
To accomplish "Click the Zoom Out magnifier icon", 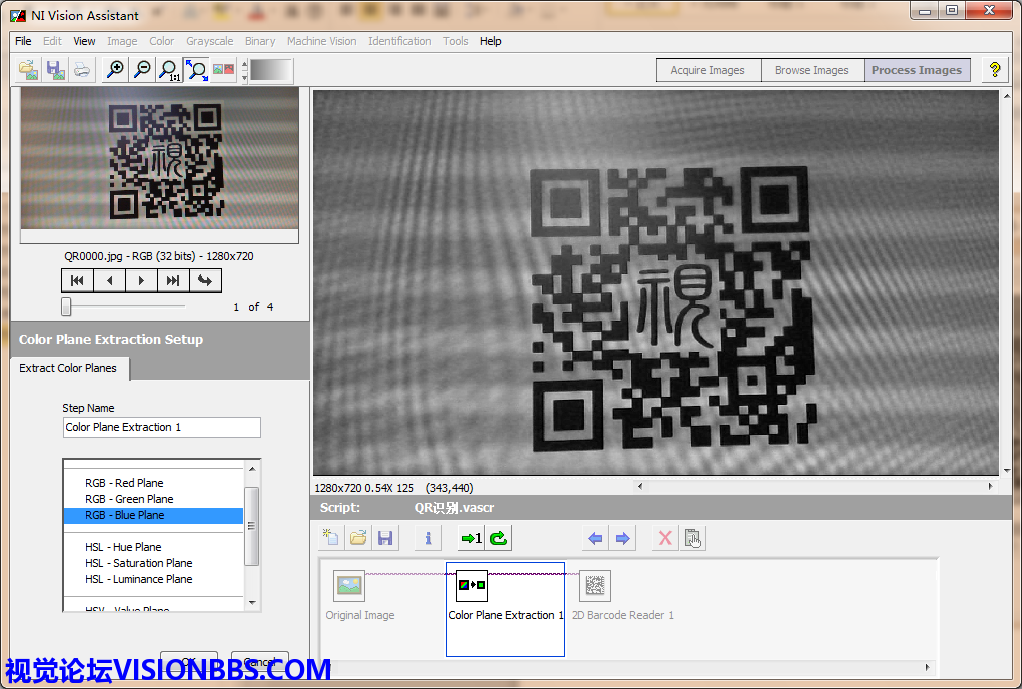I will tap(143, 70).
